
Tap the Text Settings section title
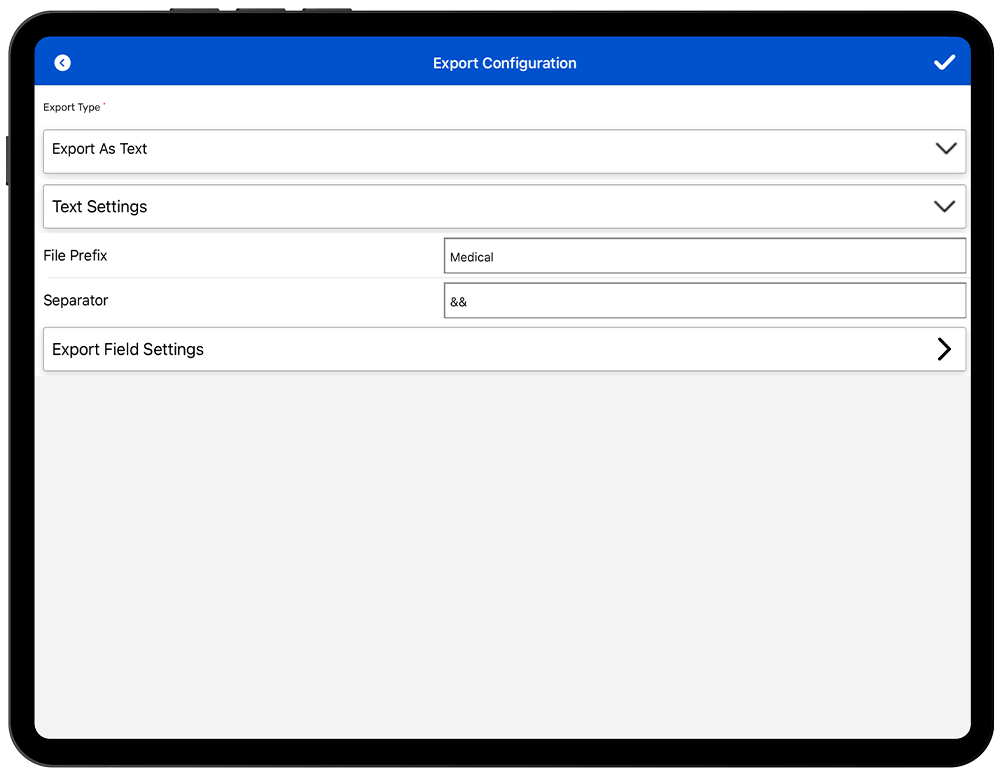coord(100,207)
